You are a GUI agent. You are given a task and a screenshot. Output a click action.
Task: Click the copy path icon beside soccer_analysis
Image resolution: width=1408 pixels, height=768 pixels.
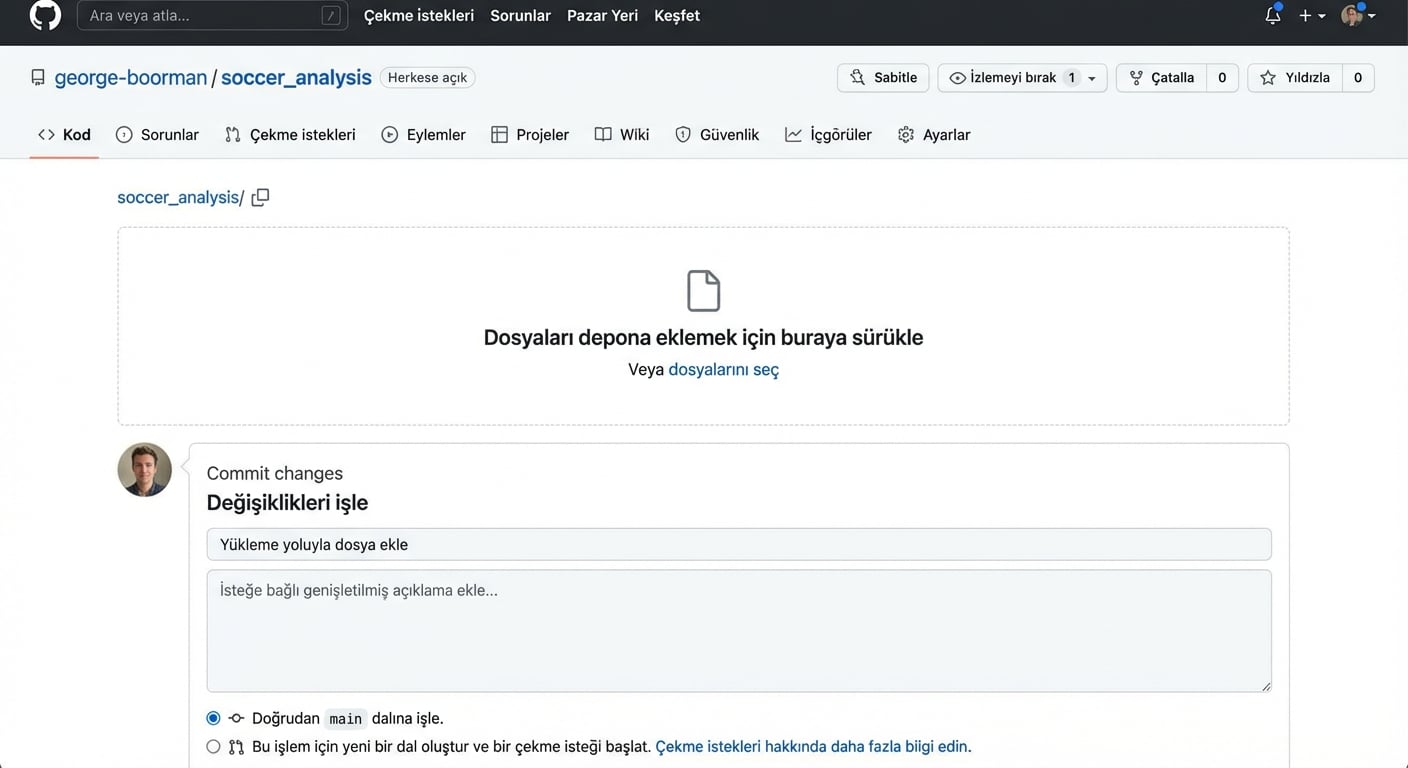260,197
